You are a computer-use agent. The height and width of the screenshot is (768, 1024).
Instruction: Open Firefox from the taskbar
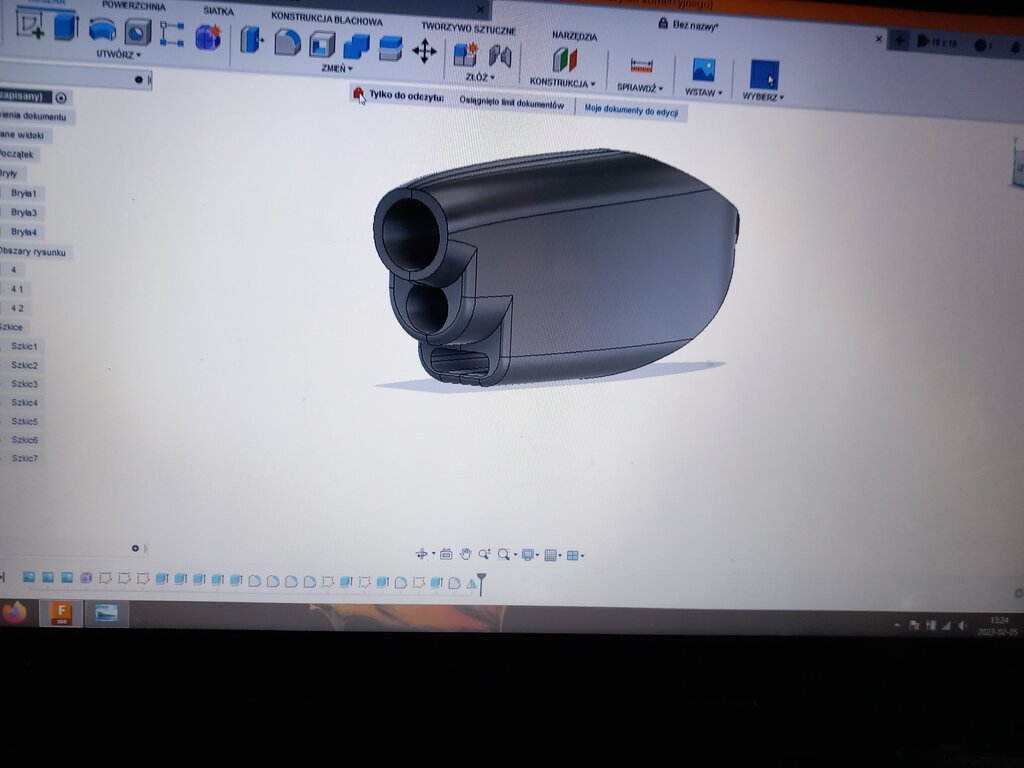point(14,612)
